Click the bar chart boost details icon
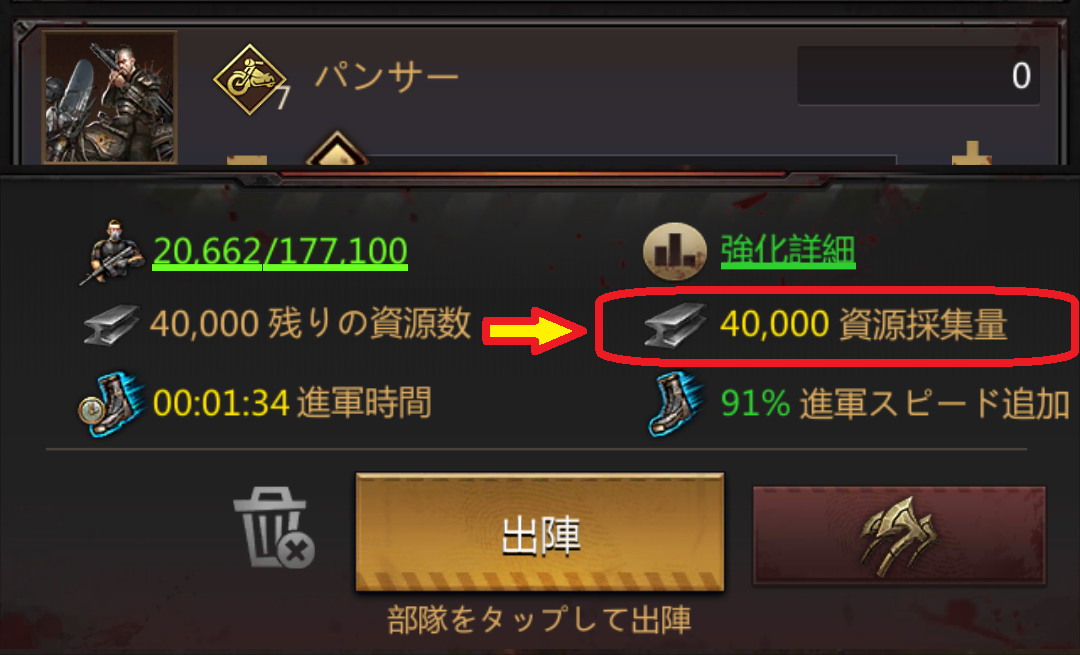The height and width of the screenshot is (655, 1080). point(674,251)
